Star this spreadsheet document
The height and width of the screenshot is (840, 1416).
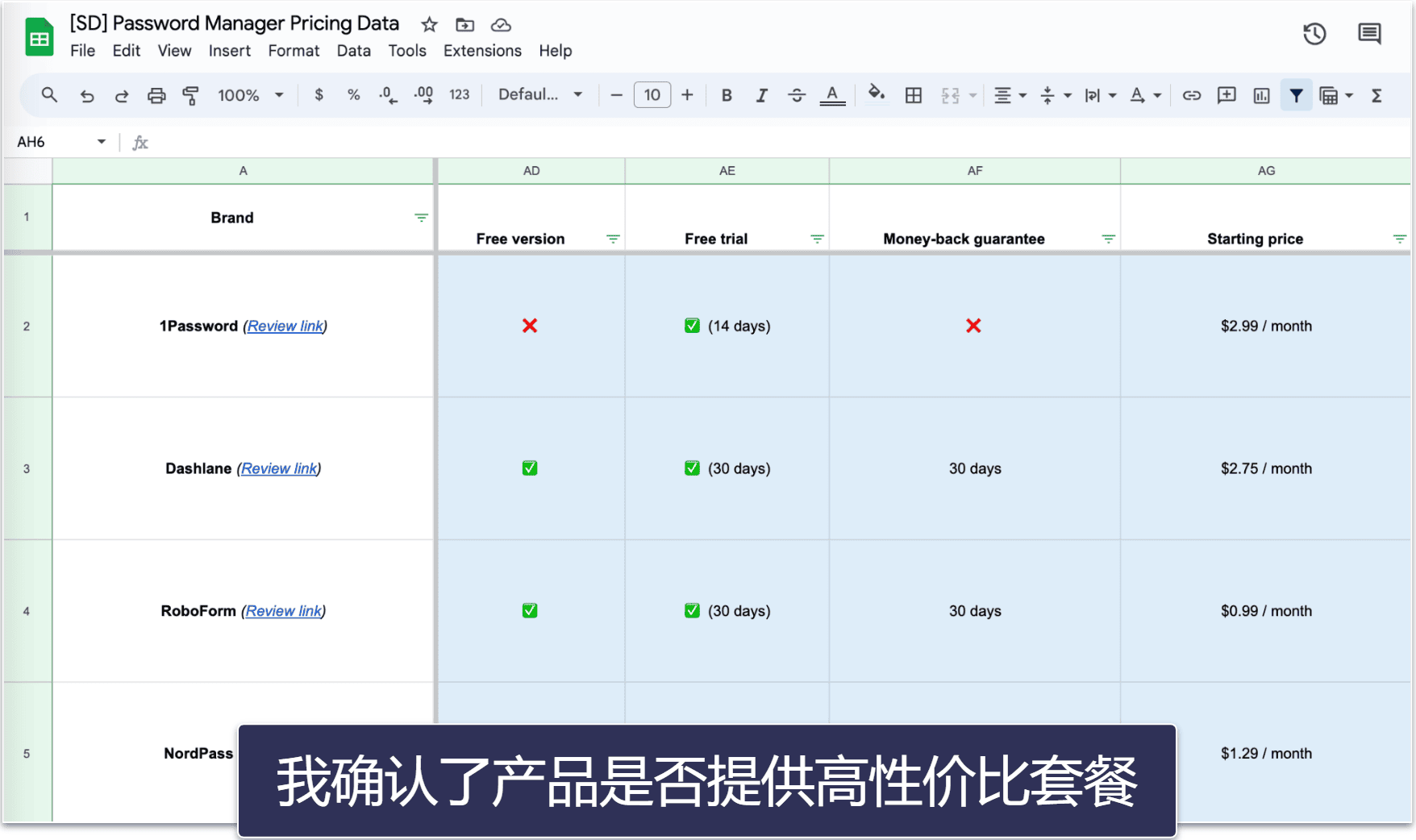click(429, 25)
